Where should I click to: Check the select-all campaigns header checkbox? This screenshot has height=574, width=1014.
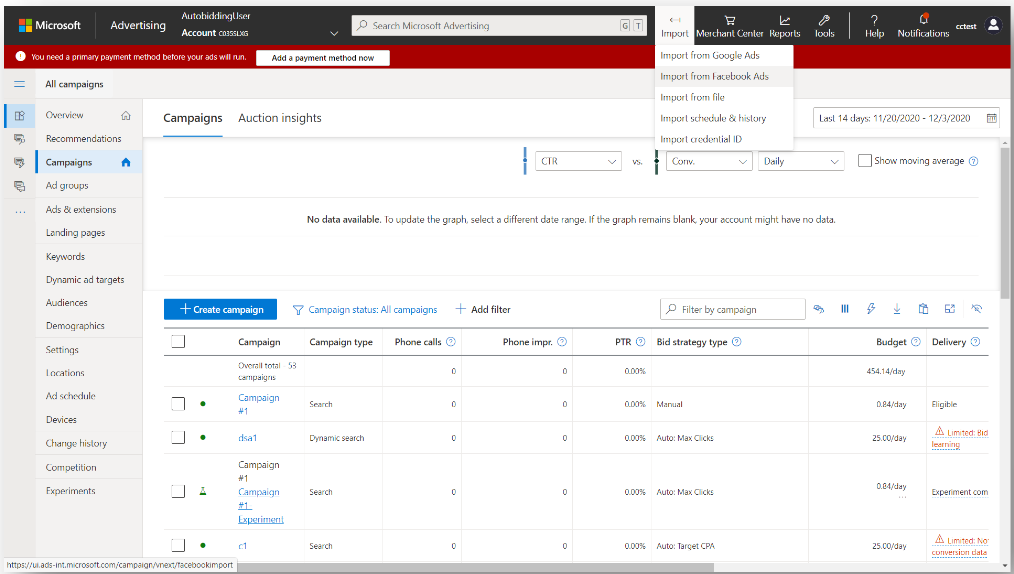[x=178, y=342]
